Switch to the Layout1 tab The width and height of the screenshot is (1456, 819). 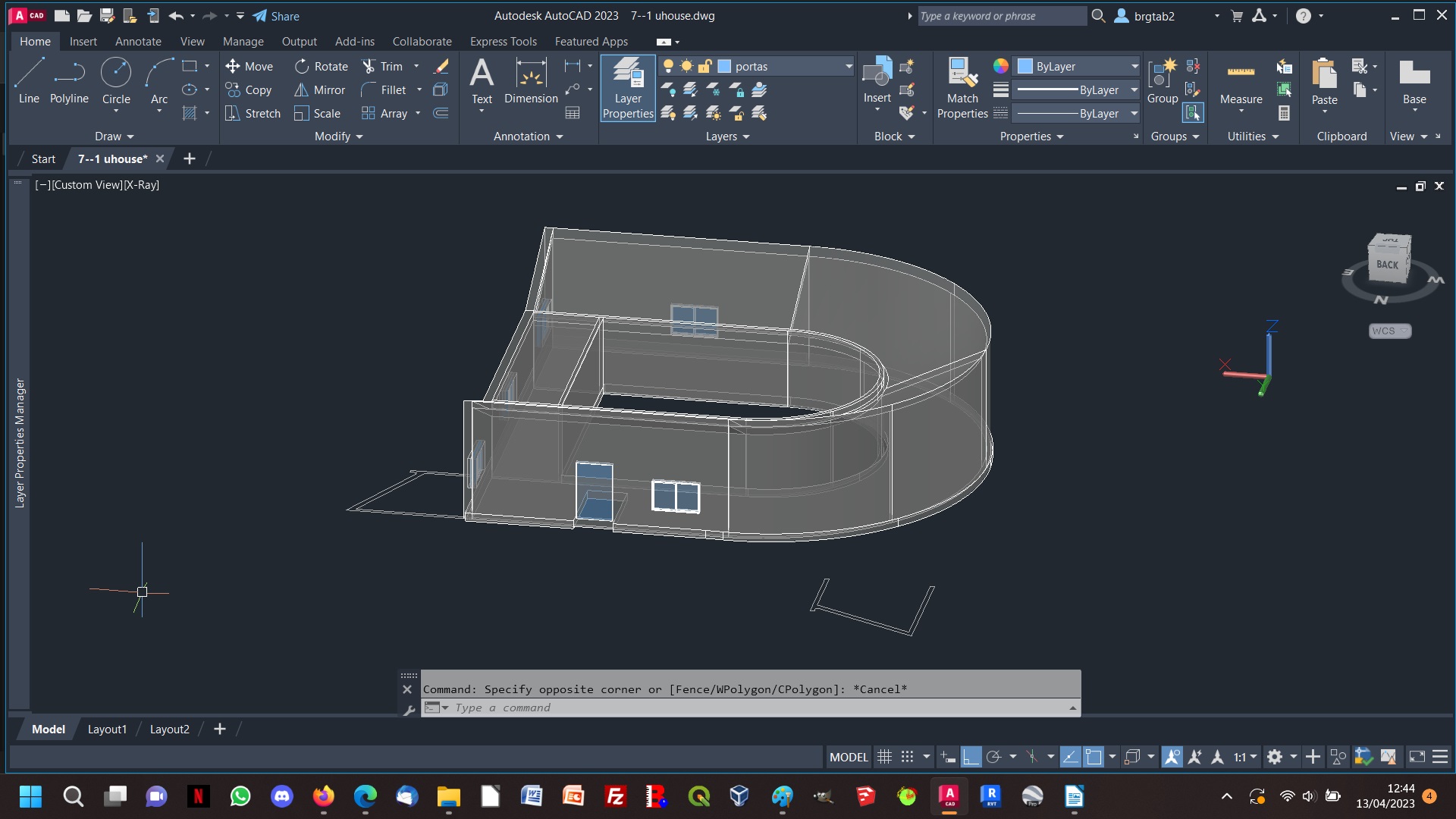click(107, 729)
